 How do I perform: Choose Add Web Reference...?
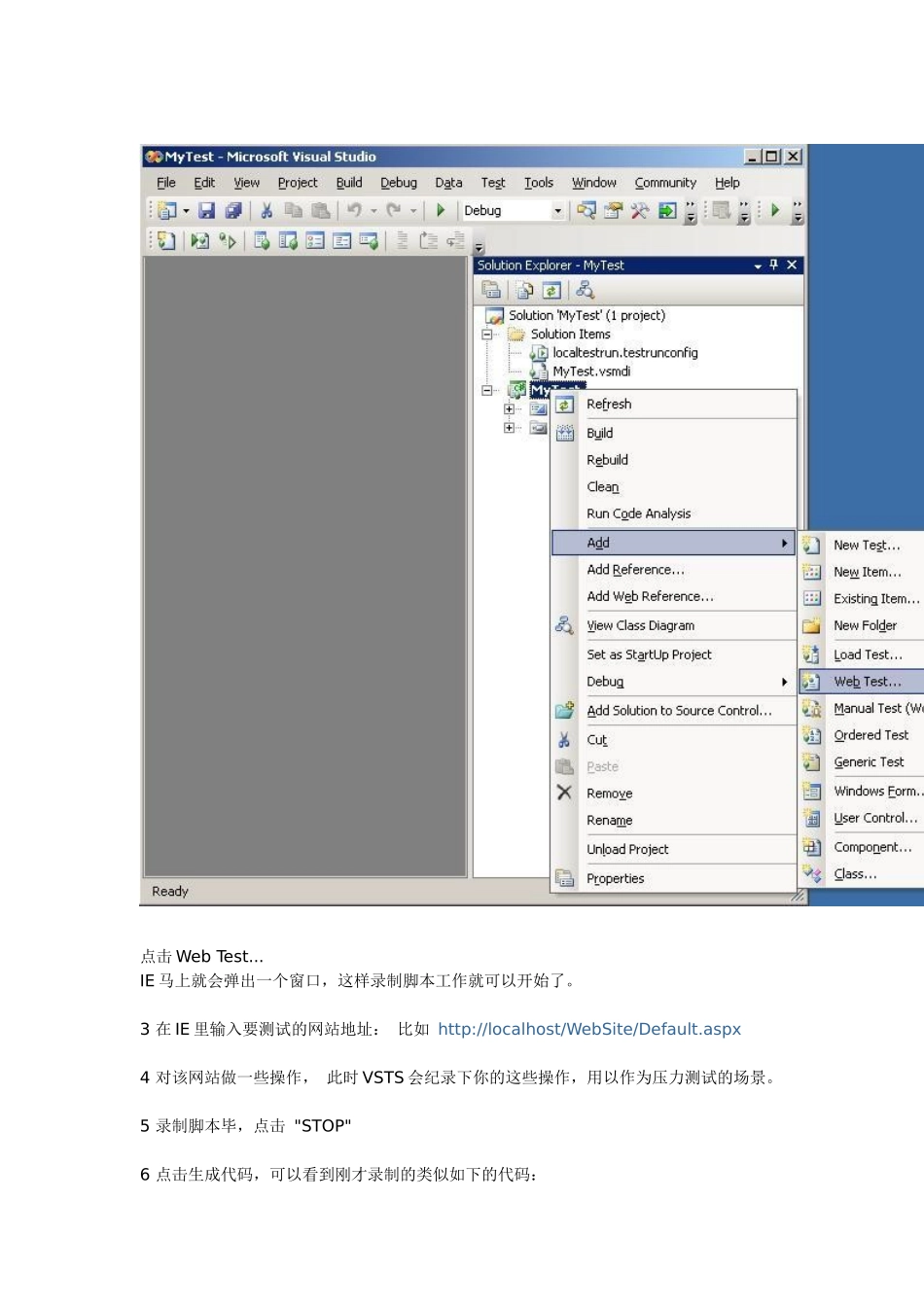click(x=674, y=596)
